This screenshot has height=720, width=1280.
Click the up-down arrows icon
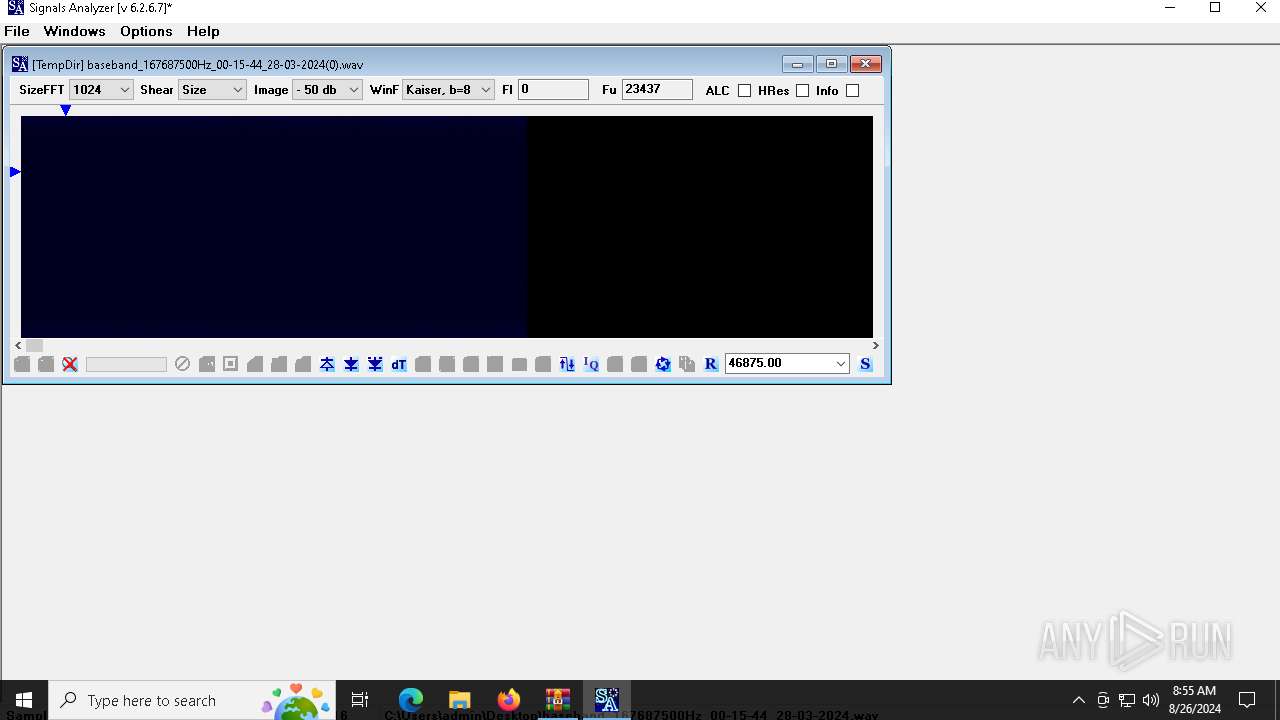567,364
